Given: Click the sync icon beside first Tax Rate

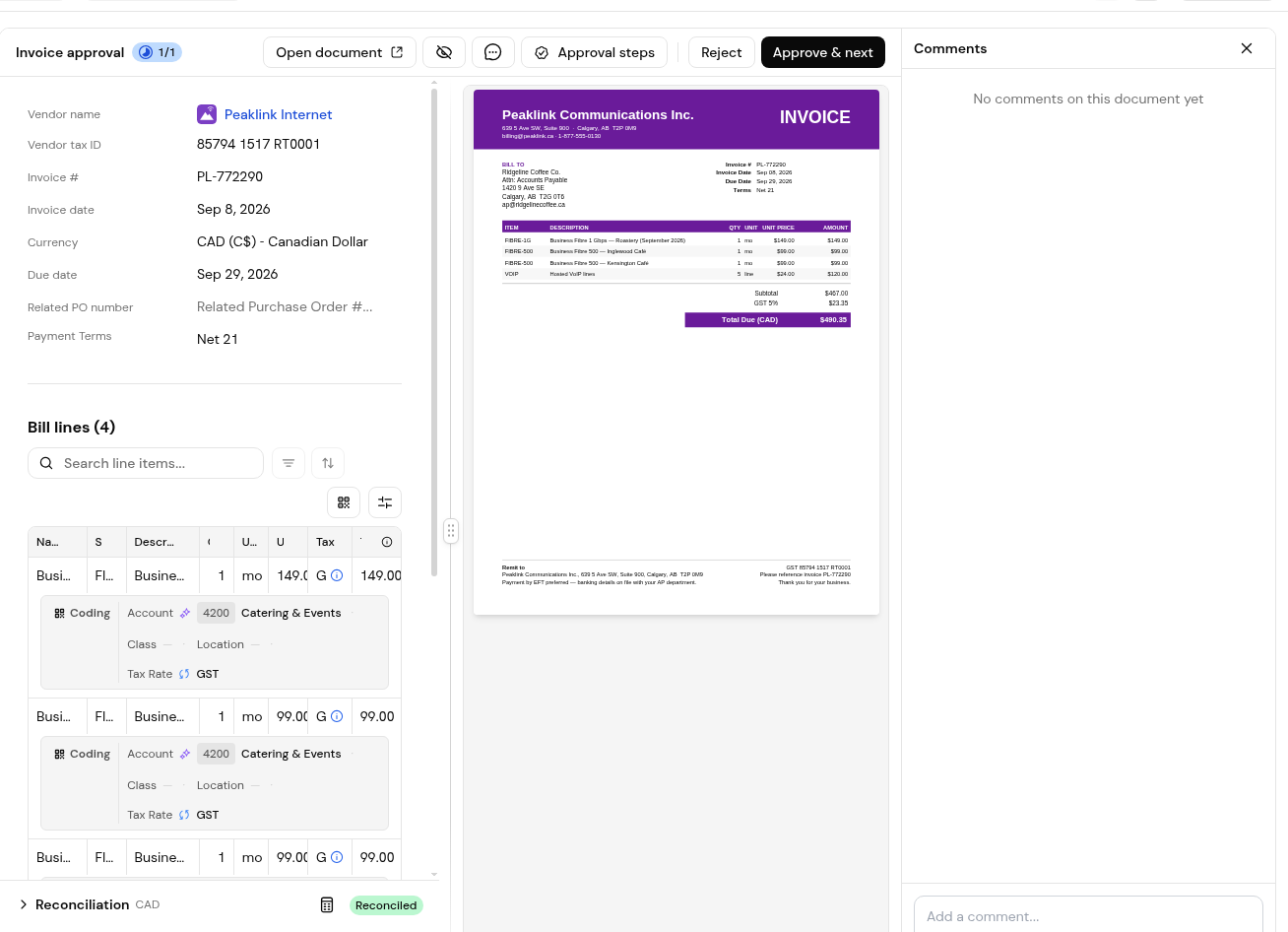Looking at the screenshot, I should [x=184, y=674].
